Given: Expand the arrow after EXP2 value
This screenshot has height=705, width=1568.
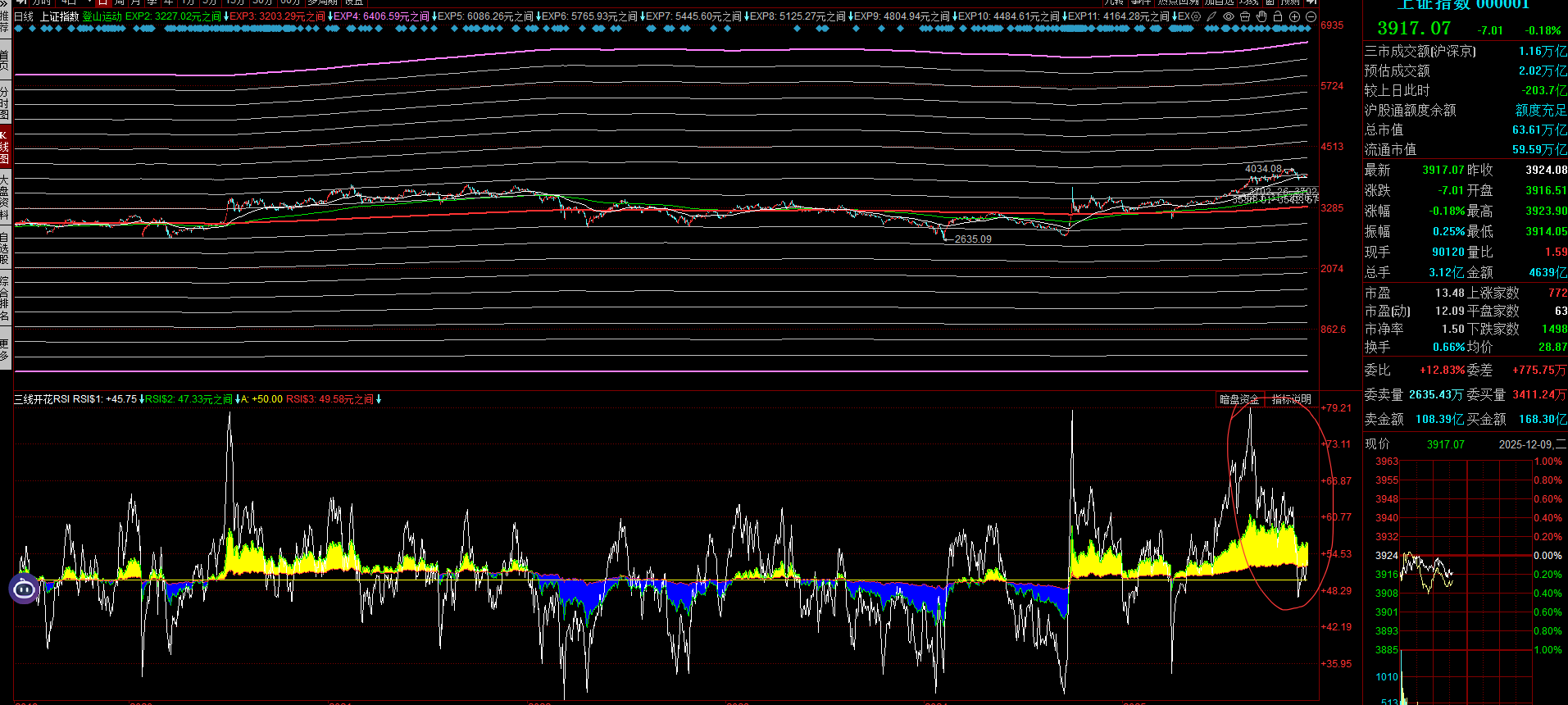Looking at the screenshot, I should (x=226, y=16).
